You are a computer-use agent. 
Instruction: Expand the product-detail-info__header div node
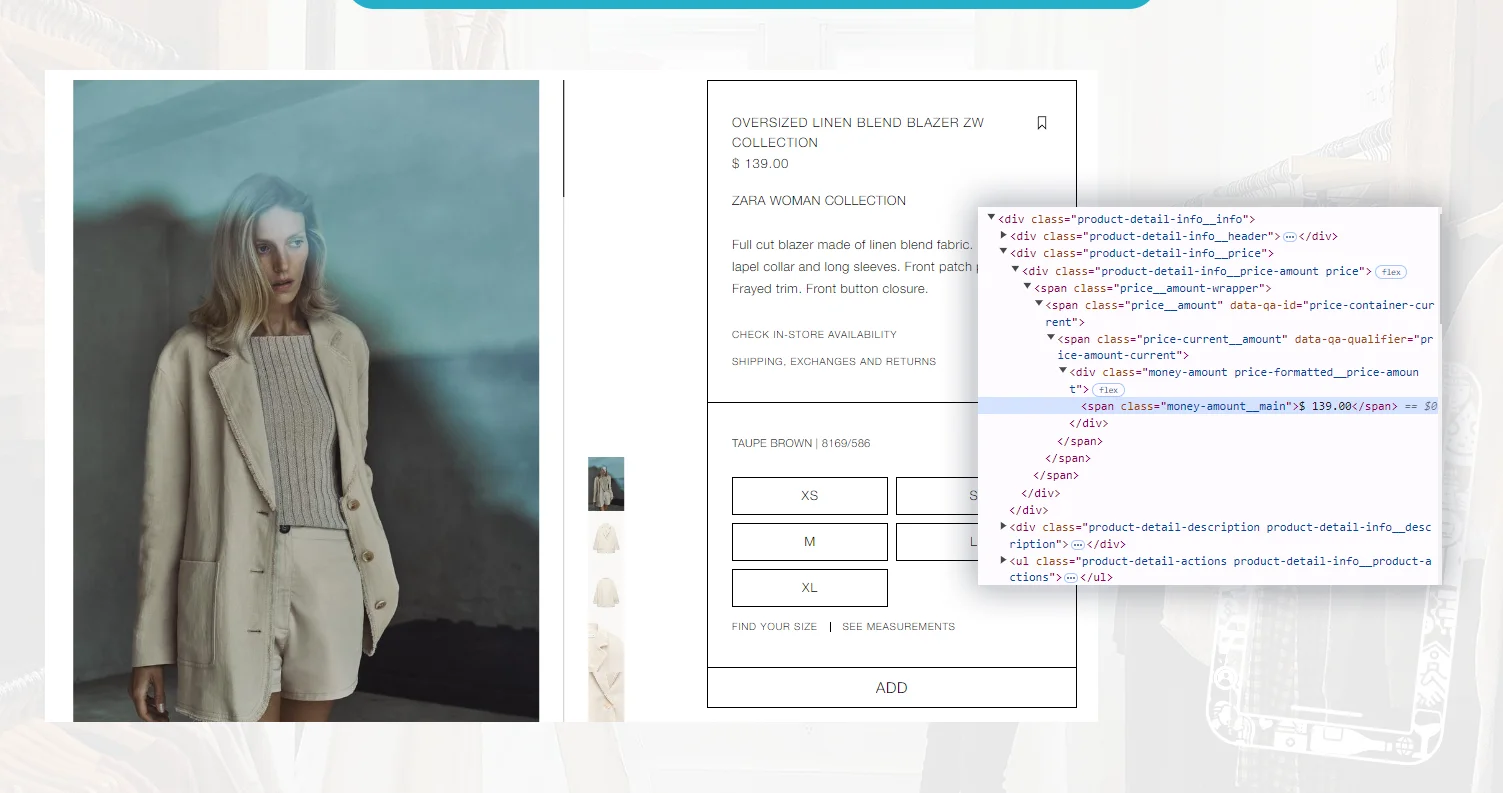1003,235
